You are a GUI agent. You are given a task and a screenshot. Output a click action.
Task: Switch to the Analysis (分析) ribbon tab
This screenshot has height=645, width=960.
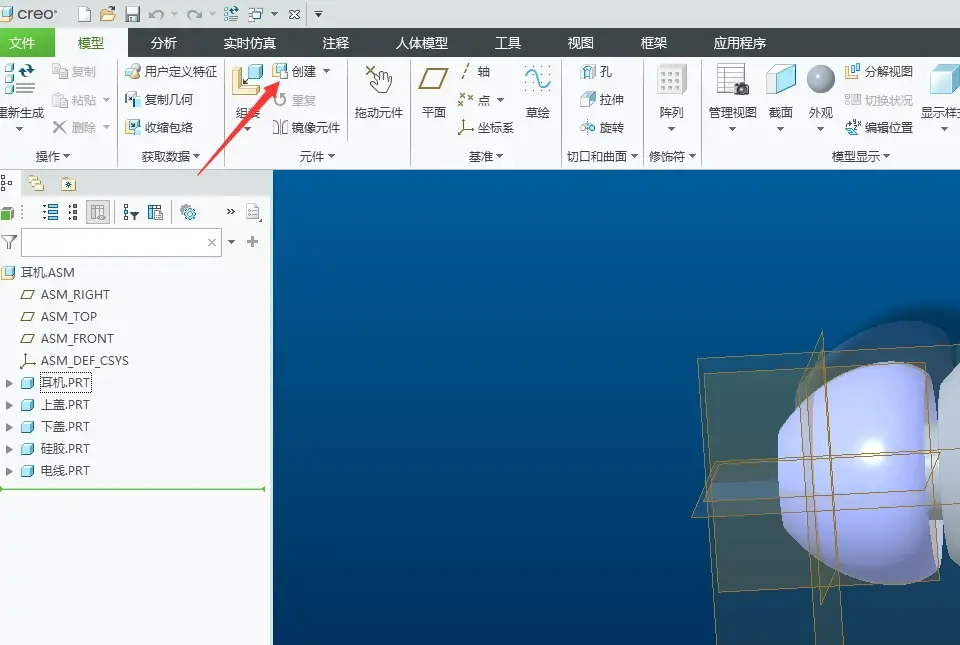click(x=163, y=43)
